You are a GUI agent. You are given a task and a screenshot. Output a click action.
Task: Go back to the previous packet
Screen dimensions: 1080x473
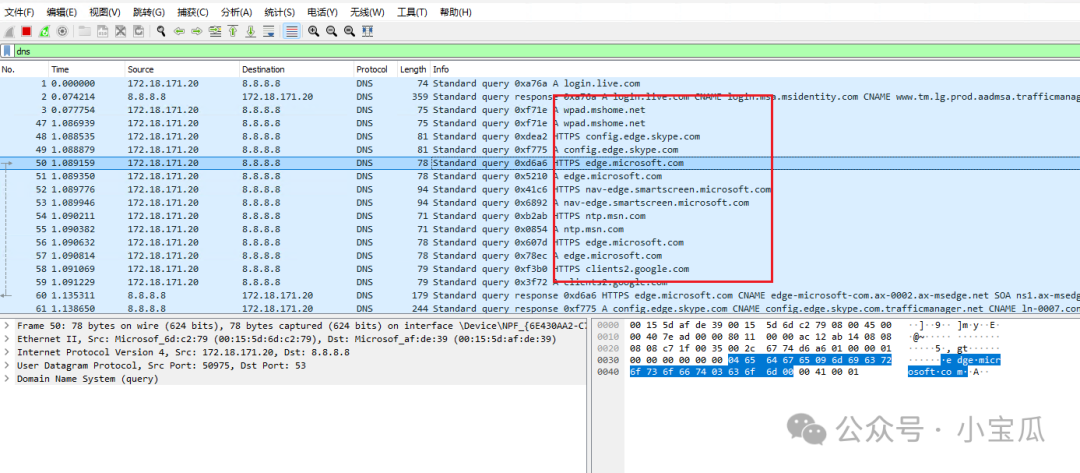coord(179,31)
